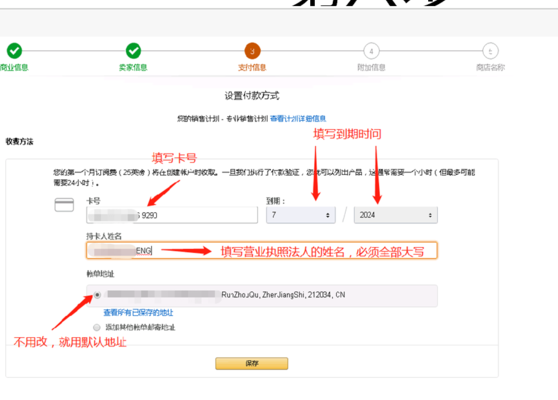Image resolution: width=558 pixels, height=400 pixels.
Task: Select the default billing address radio button
Action: 97,295
